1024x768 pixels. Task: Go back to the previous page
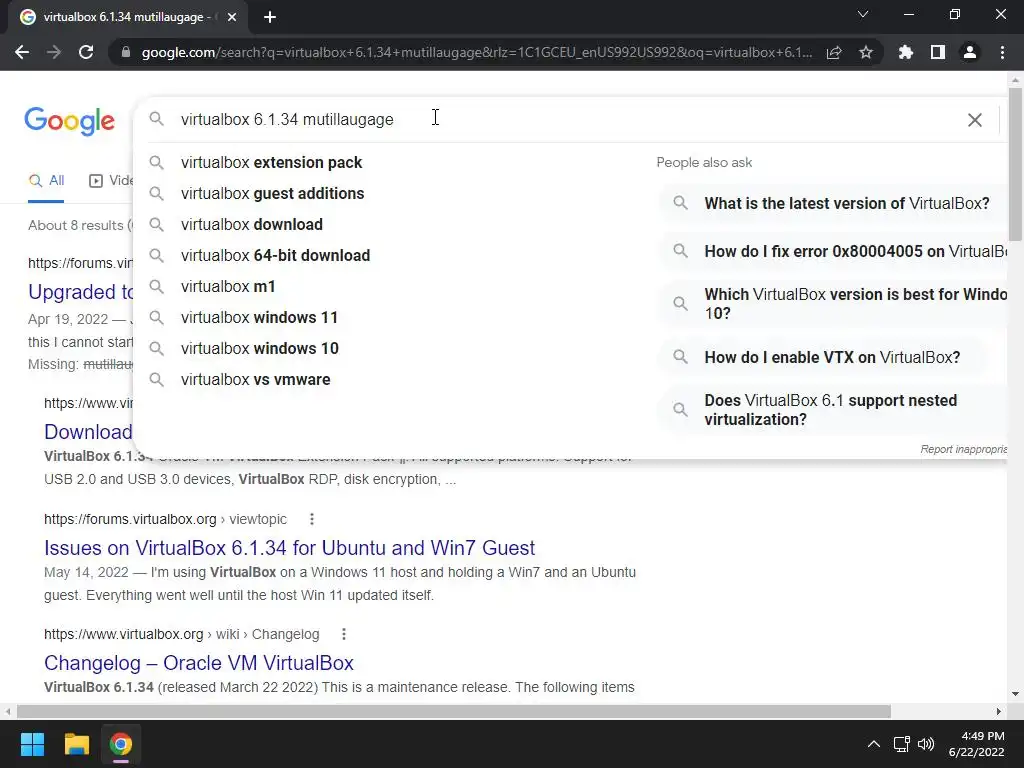tap(22, 52)
